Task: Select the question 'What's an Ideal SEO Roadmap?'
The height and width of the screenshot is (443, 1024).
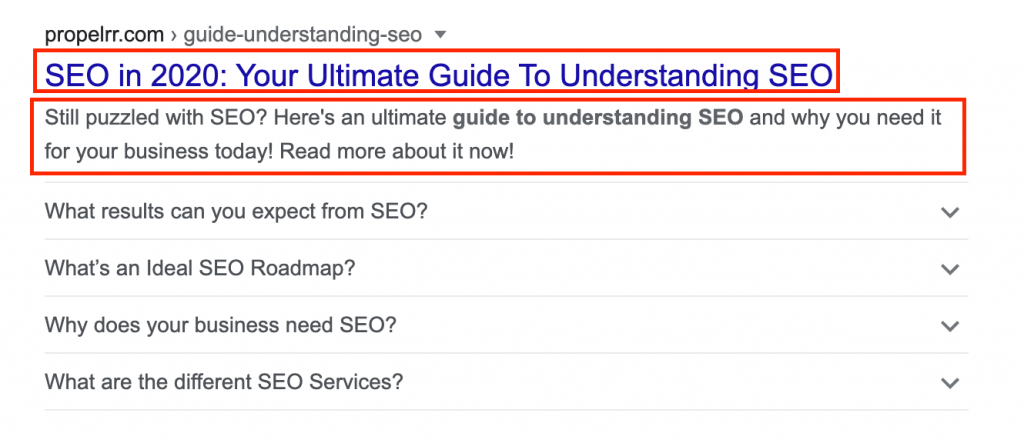Action: point(200,269)
